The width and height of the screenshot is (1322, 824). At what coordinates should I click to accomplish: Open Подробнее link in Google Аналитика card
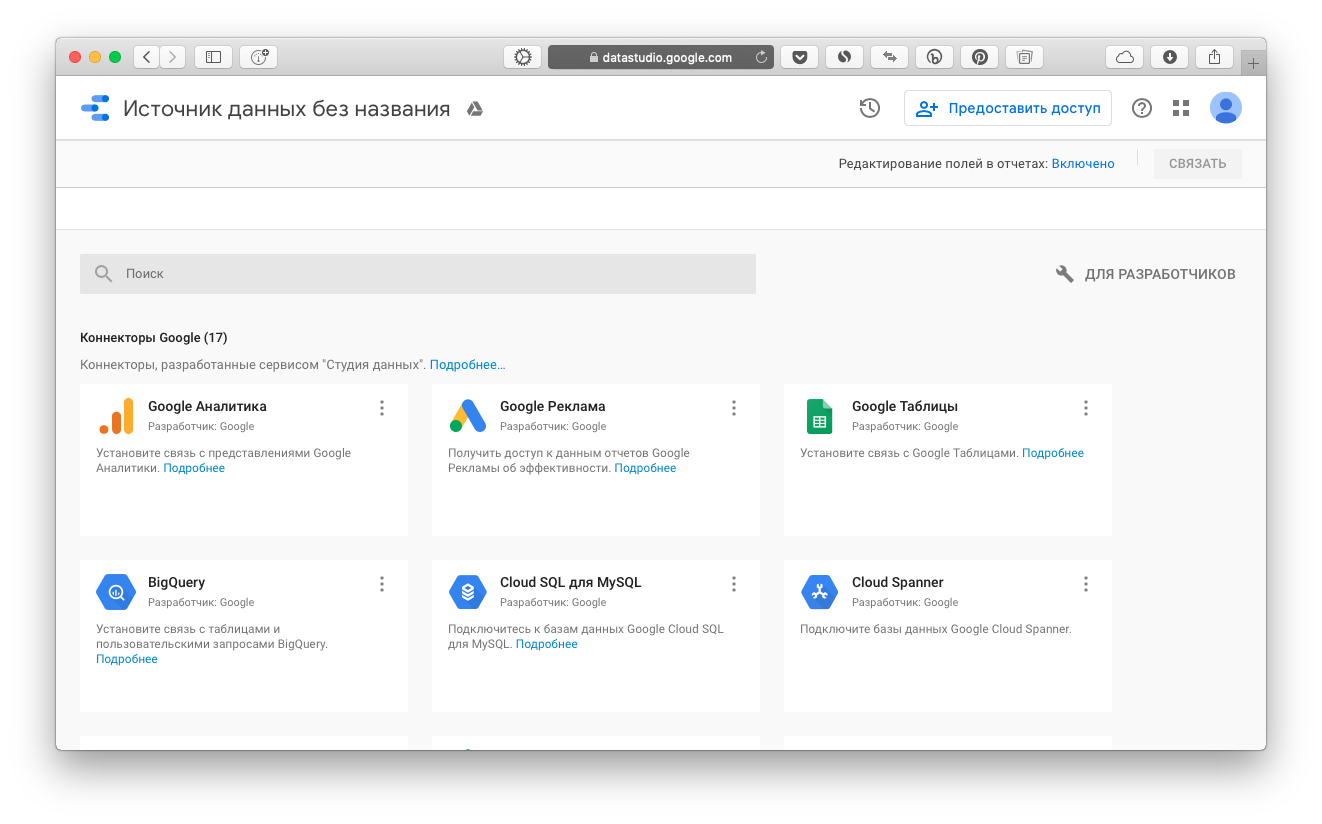click(194, 468)
